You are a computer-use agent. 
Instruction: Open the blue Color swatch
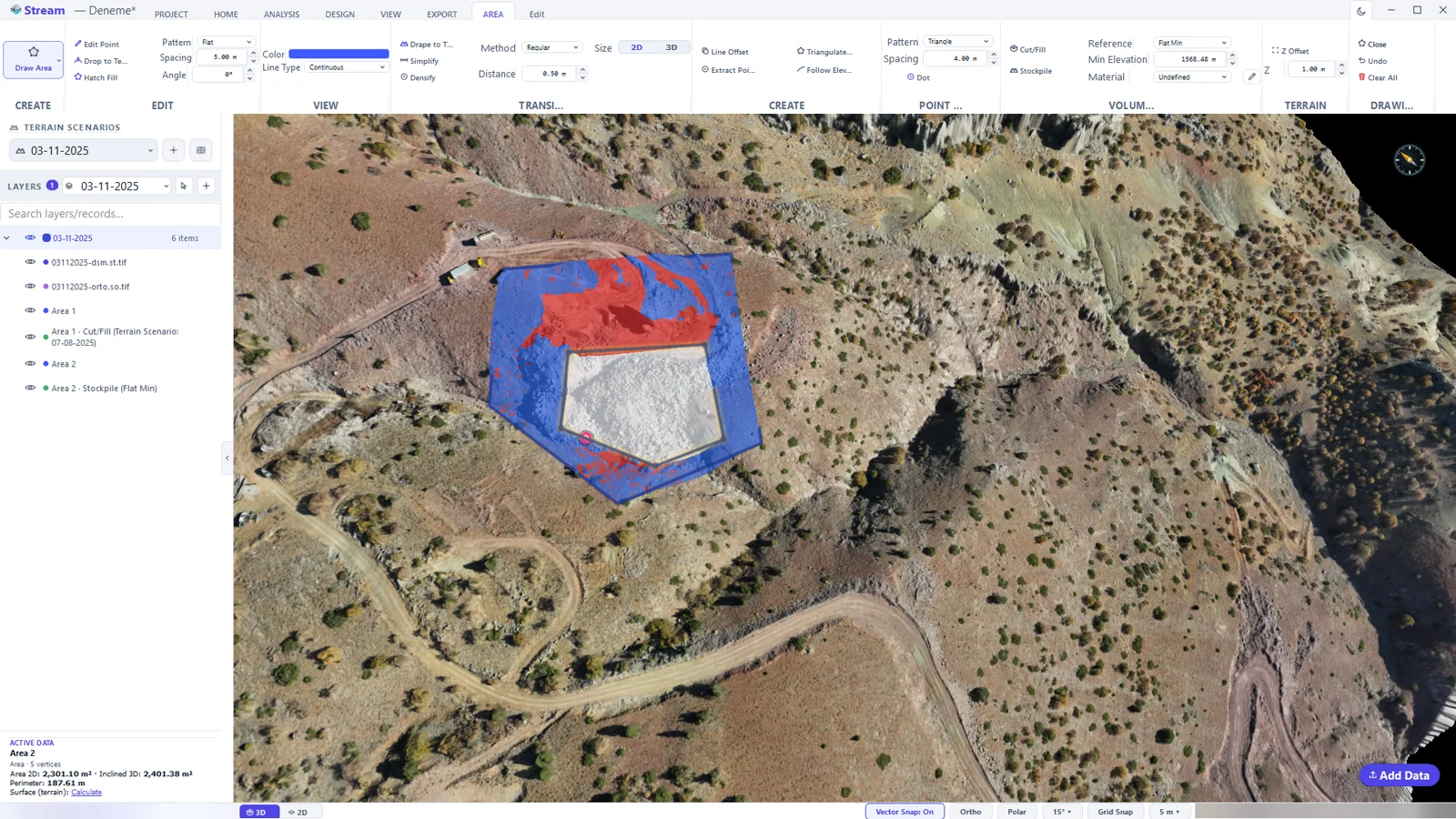click(339, 54)
